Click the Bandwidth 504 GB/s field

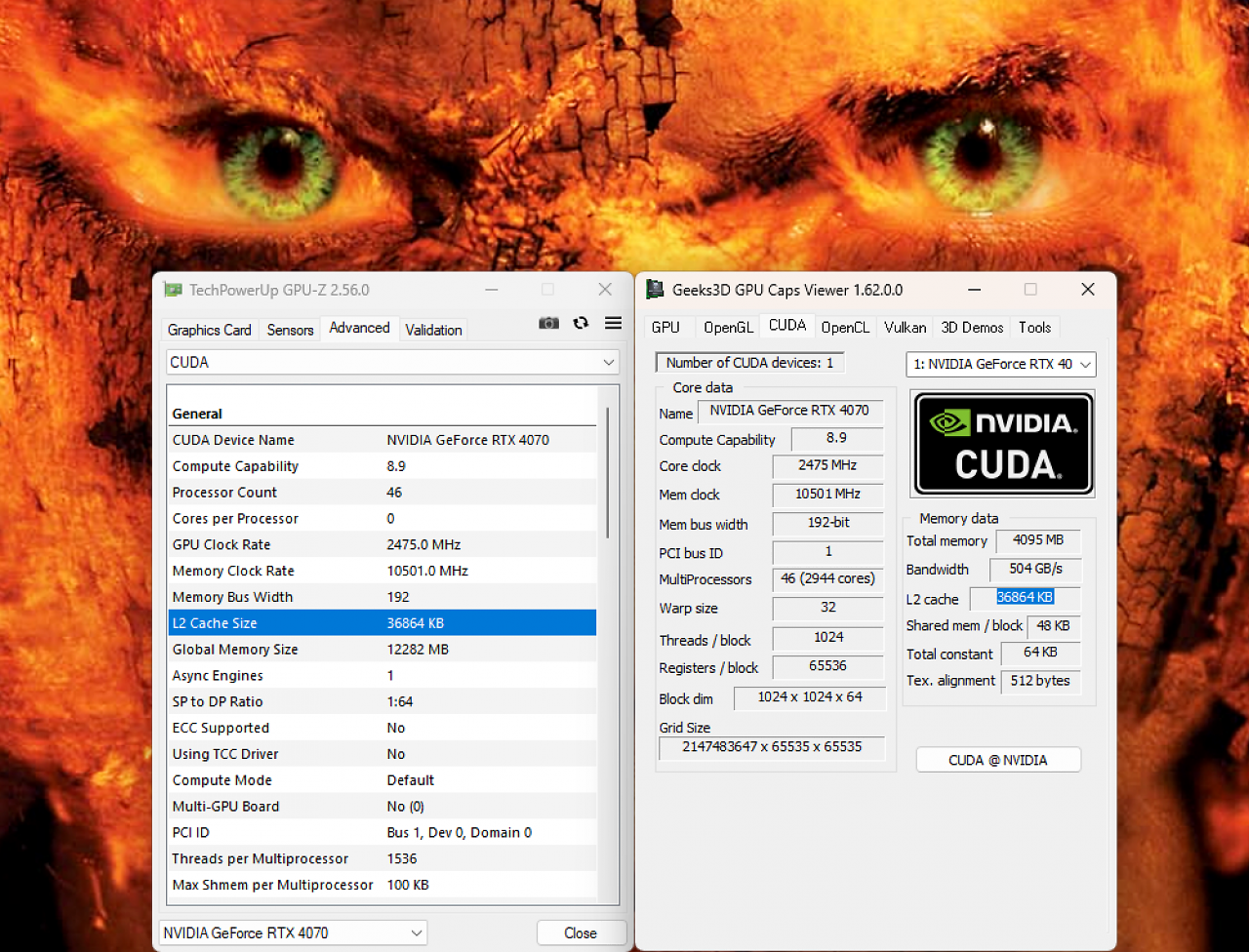pyautogui.click(x=1035, y=569)
